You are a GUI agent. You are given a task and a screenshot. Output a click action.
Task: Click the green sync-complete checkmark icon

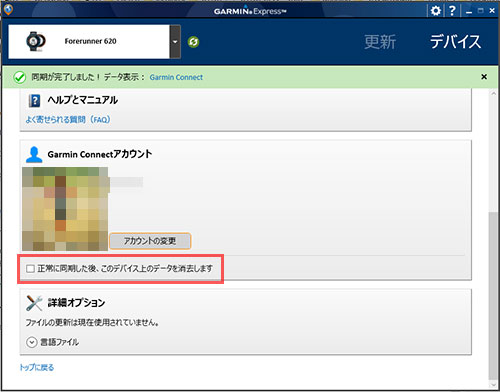coord(20,78)
